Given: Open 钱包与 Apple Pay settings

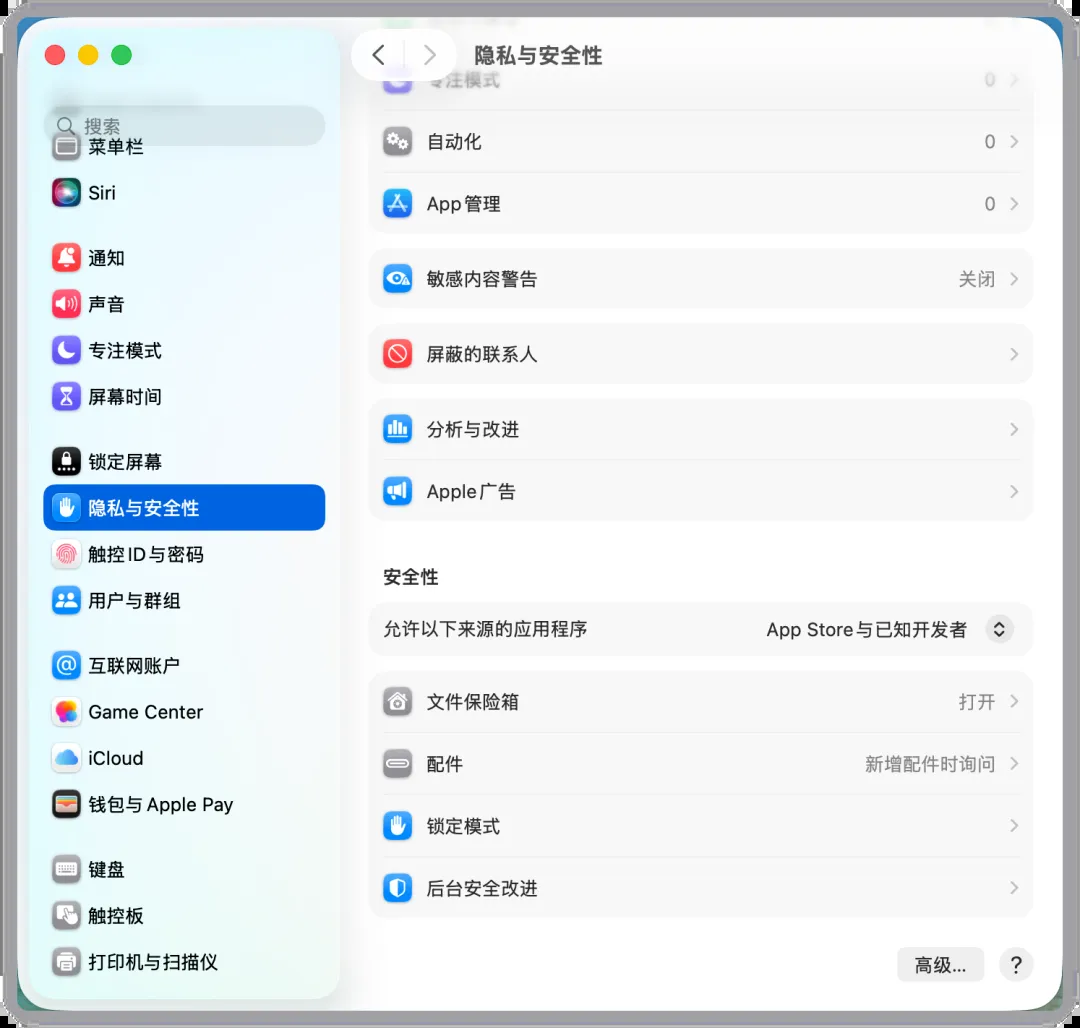Looking at the screenshot, I should pyautogui.click(x=160, y=805).
